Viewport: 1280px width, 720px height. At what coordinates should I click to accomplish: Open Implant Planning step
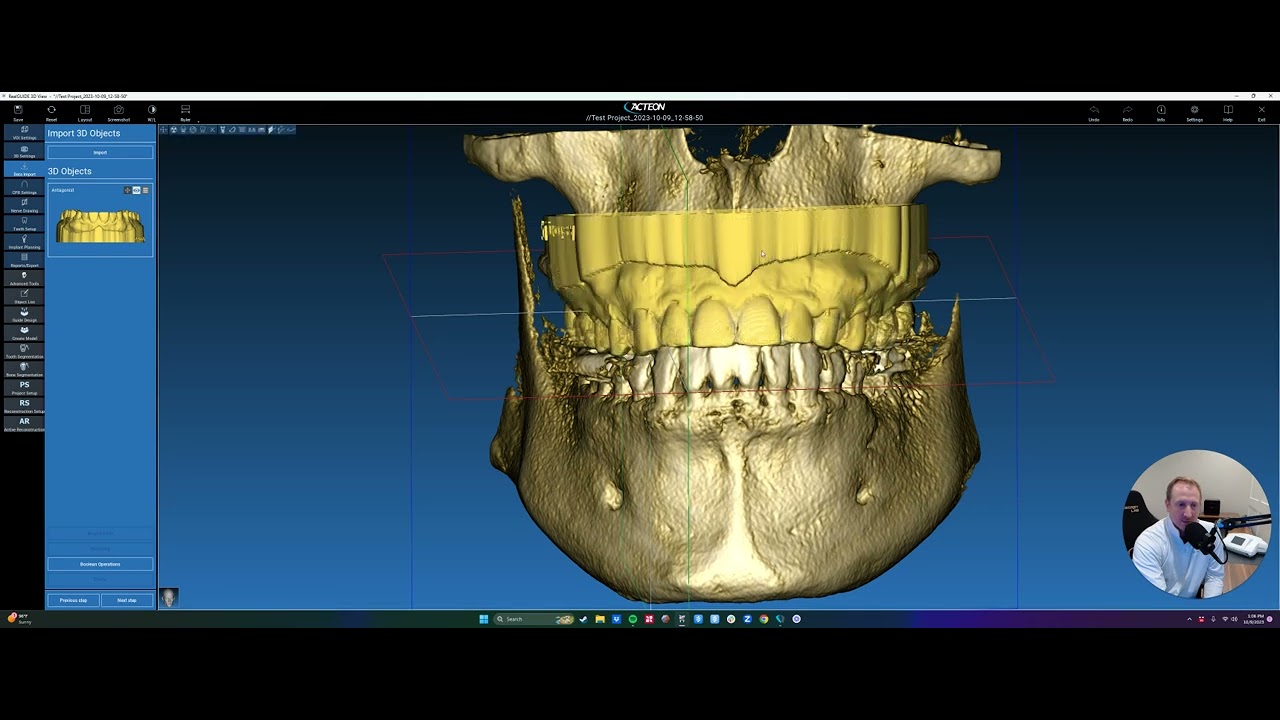pos(24,242)
